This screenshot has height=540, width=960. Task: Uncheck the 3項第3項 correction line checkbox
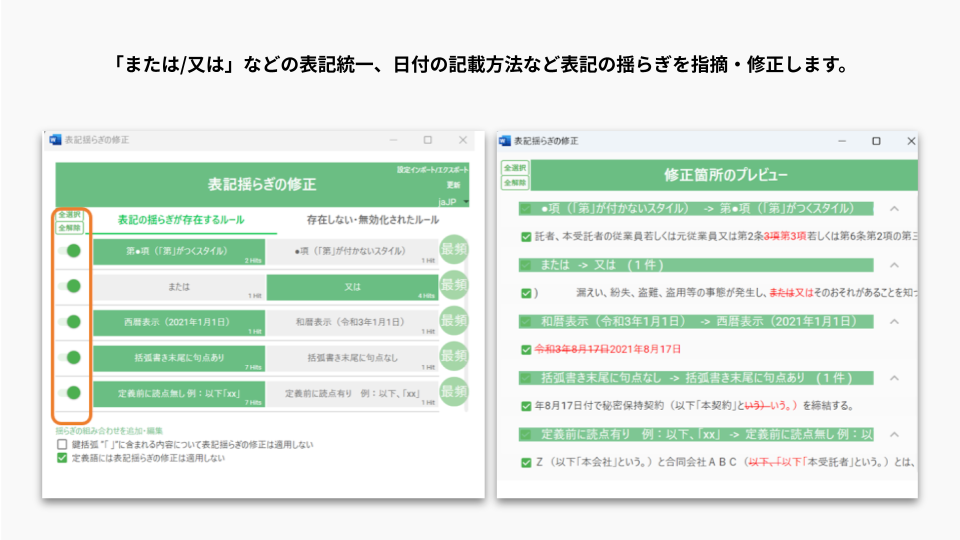click(526, 236)
